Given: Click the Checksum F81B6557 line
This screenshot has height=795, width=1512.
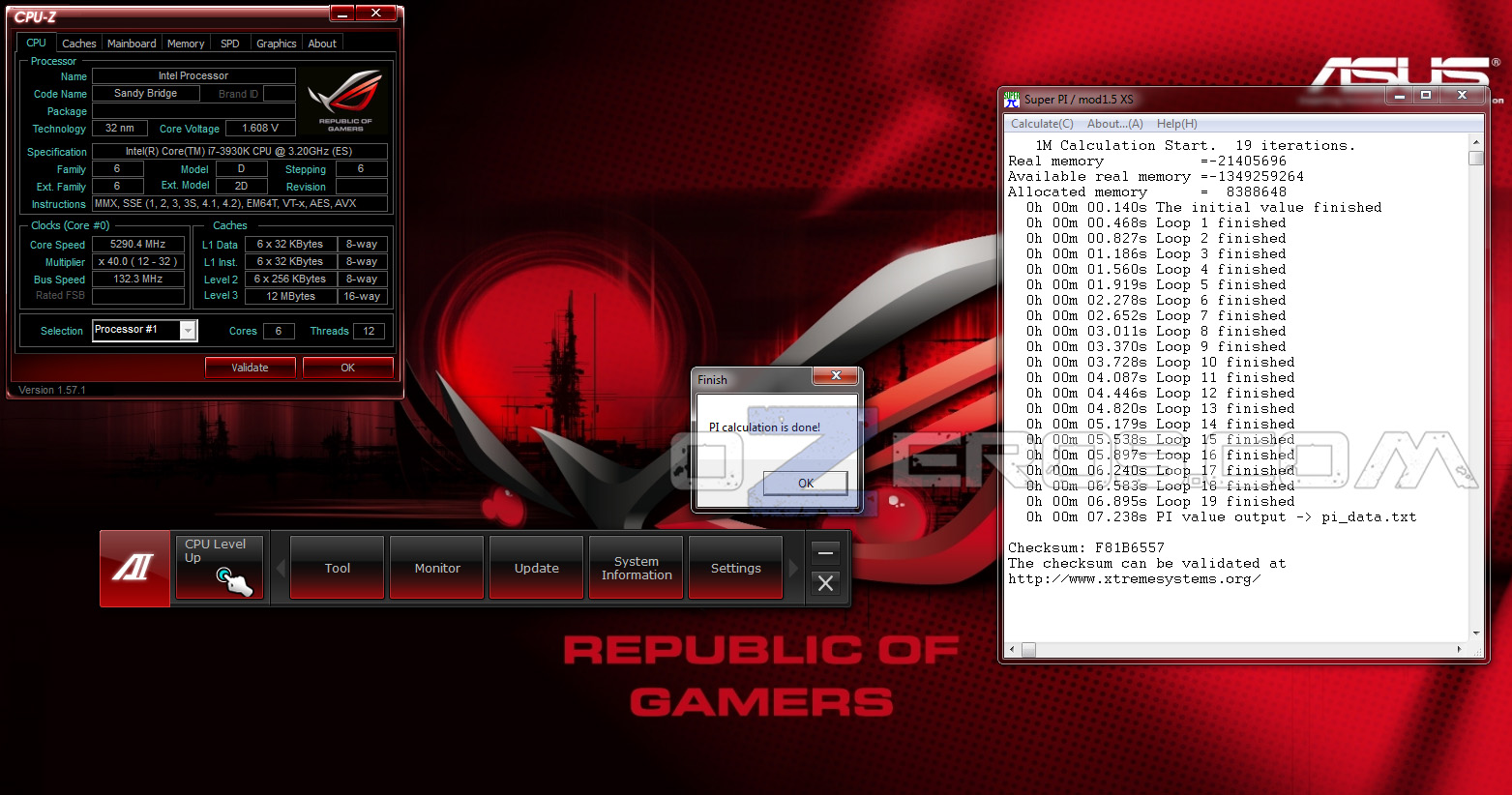Looking at the screenshot, I should (x=1086, y=548).
